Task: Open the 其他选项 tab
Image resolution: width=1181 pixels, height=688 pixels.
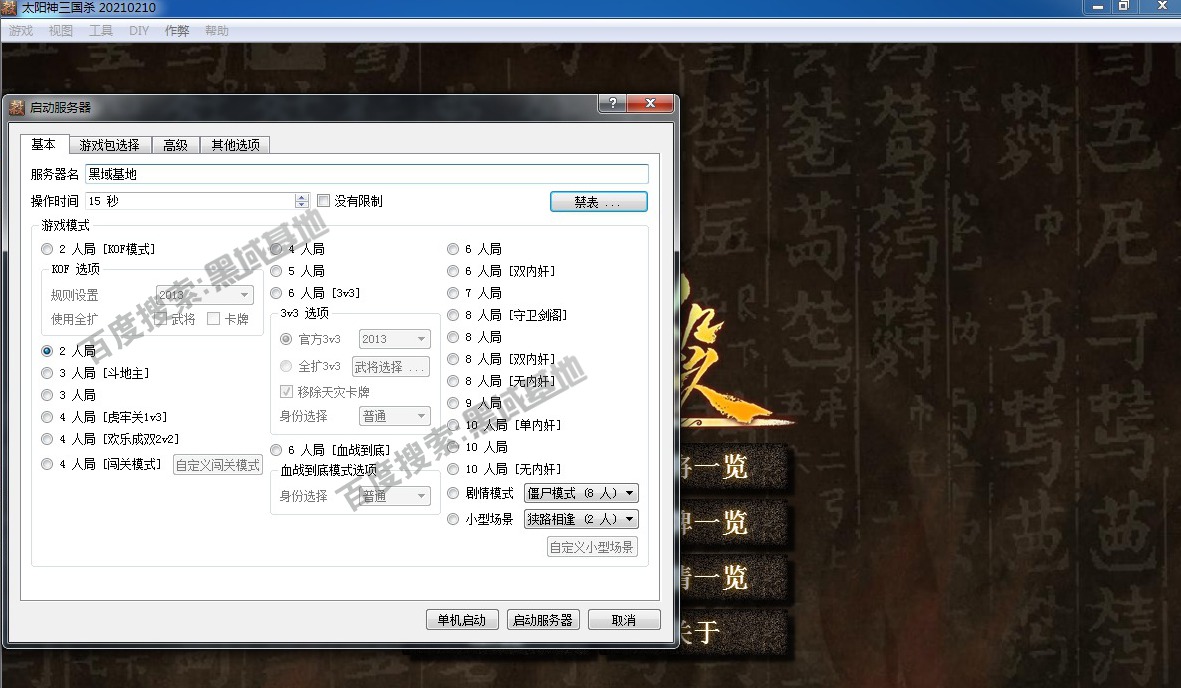Action: pos(235,145)
